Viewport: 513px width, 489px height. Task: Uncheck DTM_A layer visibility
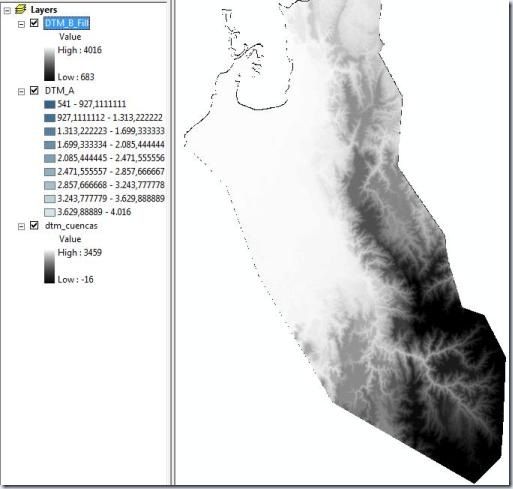34,90
